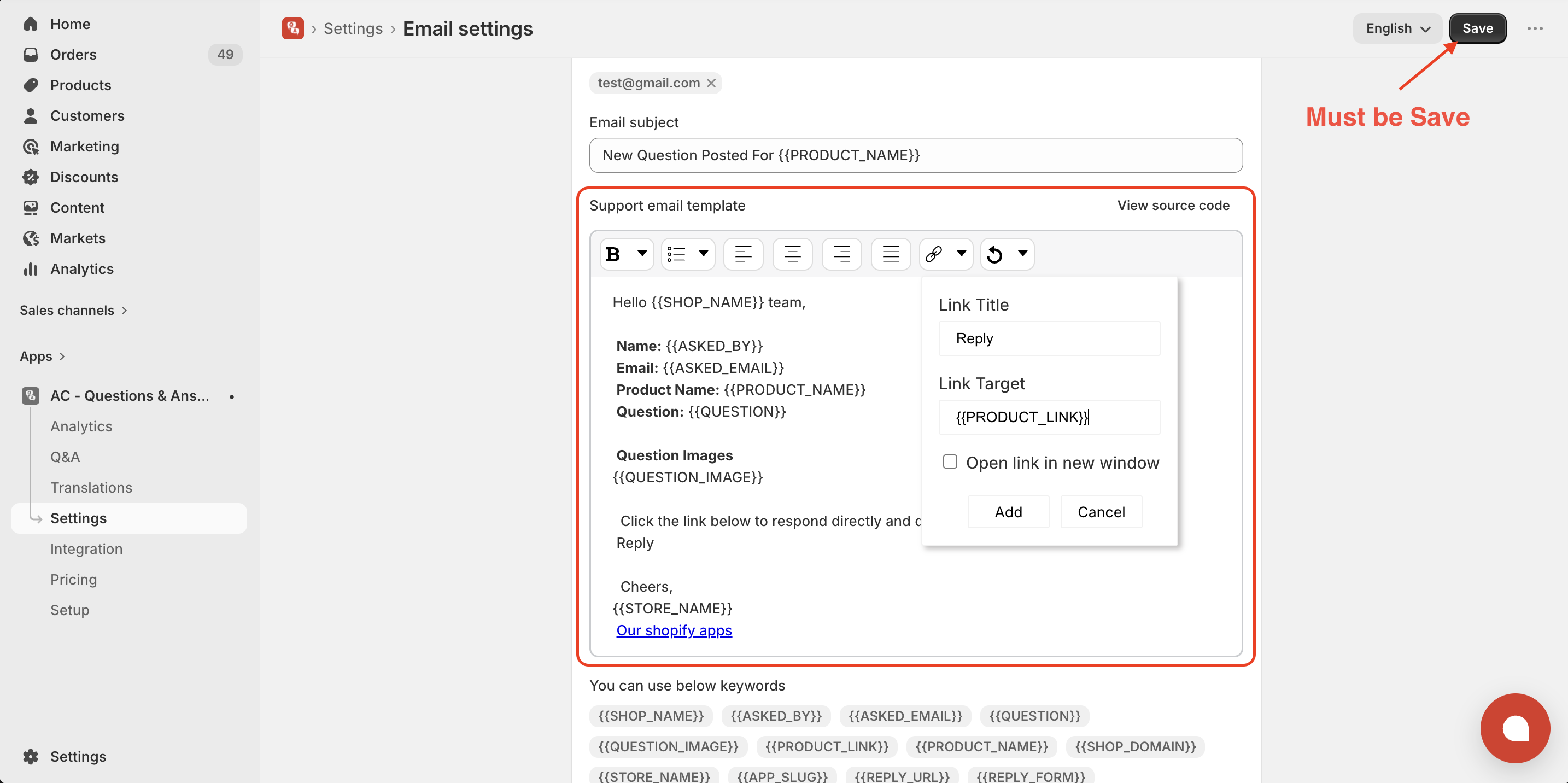Center align text in editor

coord(792,254)
